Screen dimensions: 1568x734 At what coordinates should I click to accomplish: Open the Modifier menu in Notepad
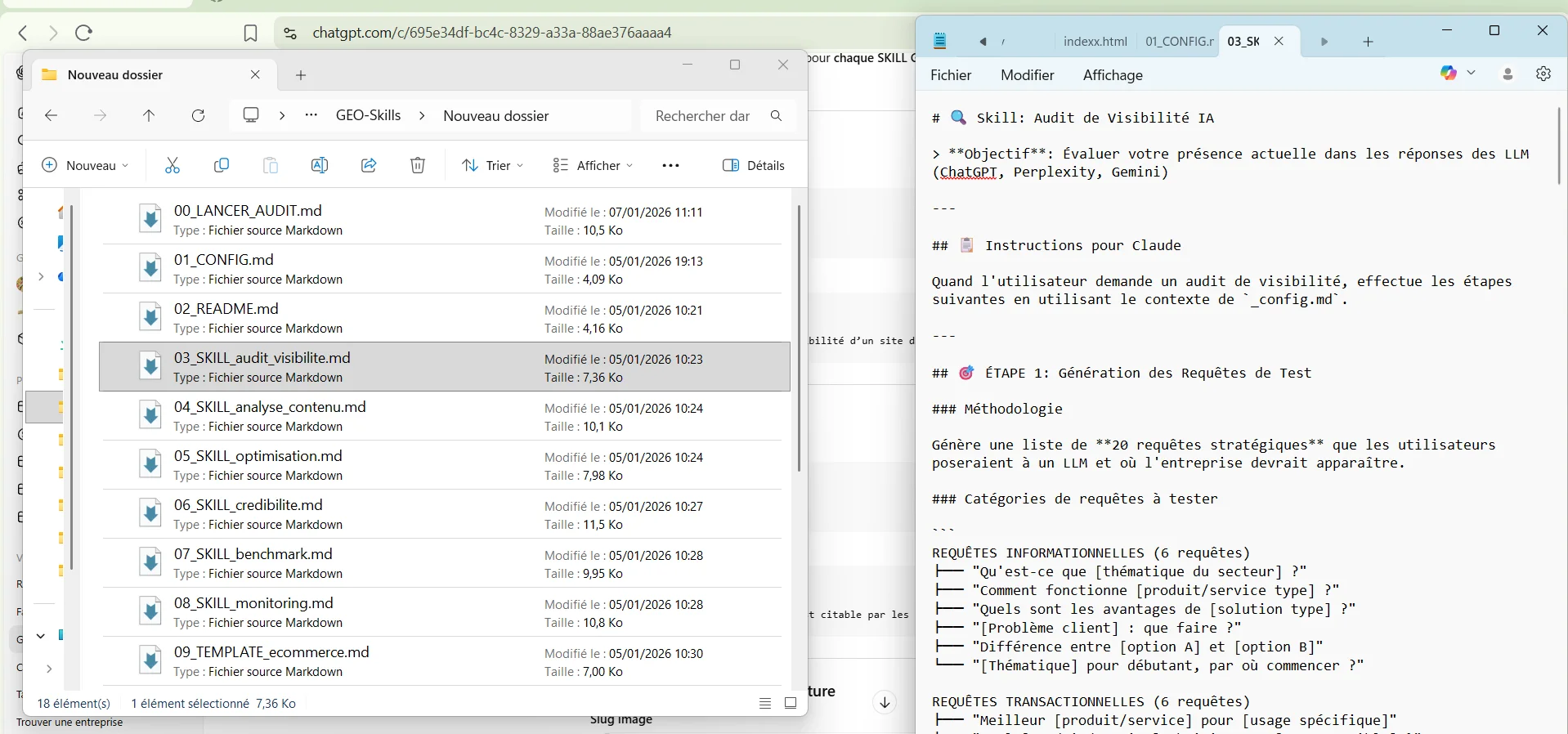pyautogui.click(x=1027, y=75)
